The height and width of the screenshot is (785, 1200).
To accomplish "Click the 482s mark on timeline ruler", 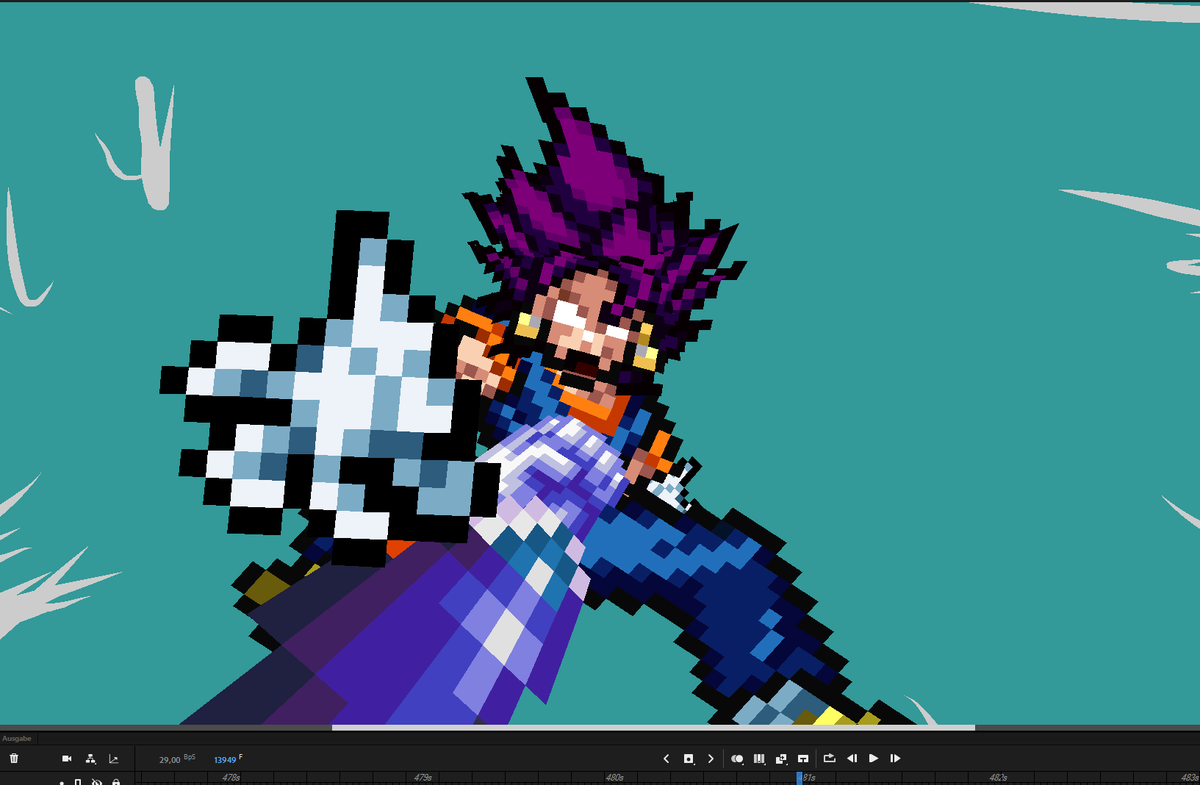I will click(998, 777).
